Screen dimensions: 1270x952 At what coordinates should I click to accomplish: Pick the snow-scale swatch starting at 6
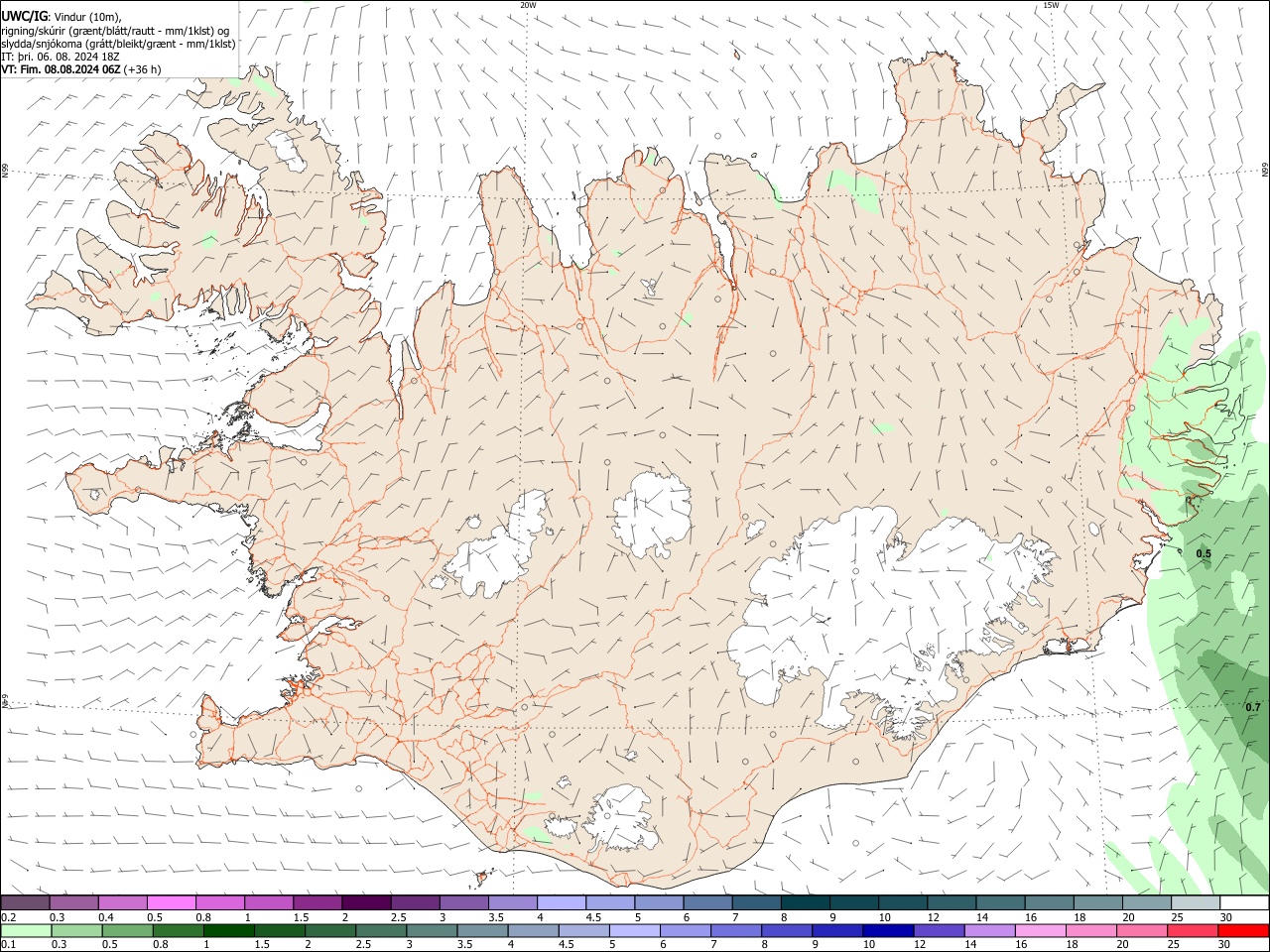(x=706, y=902)
